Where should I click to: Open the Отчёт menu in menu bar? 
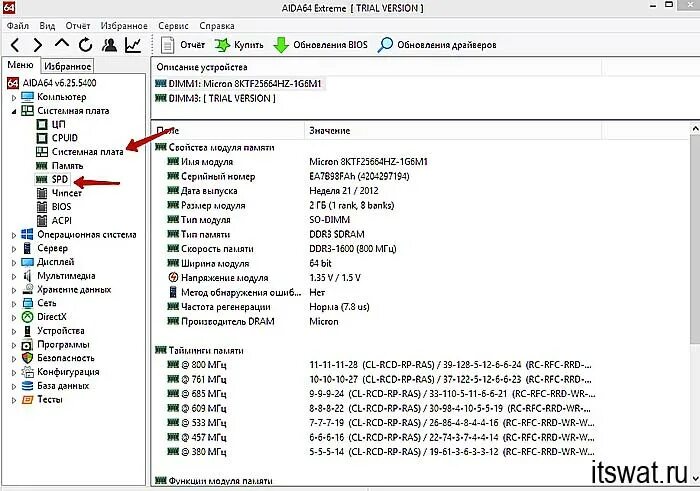coord(78,26)
